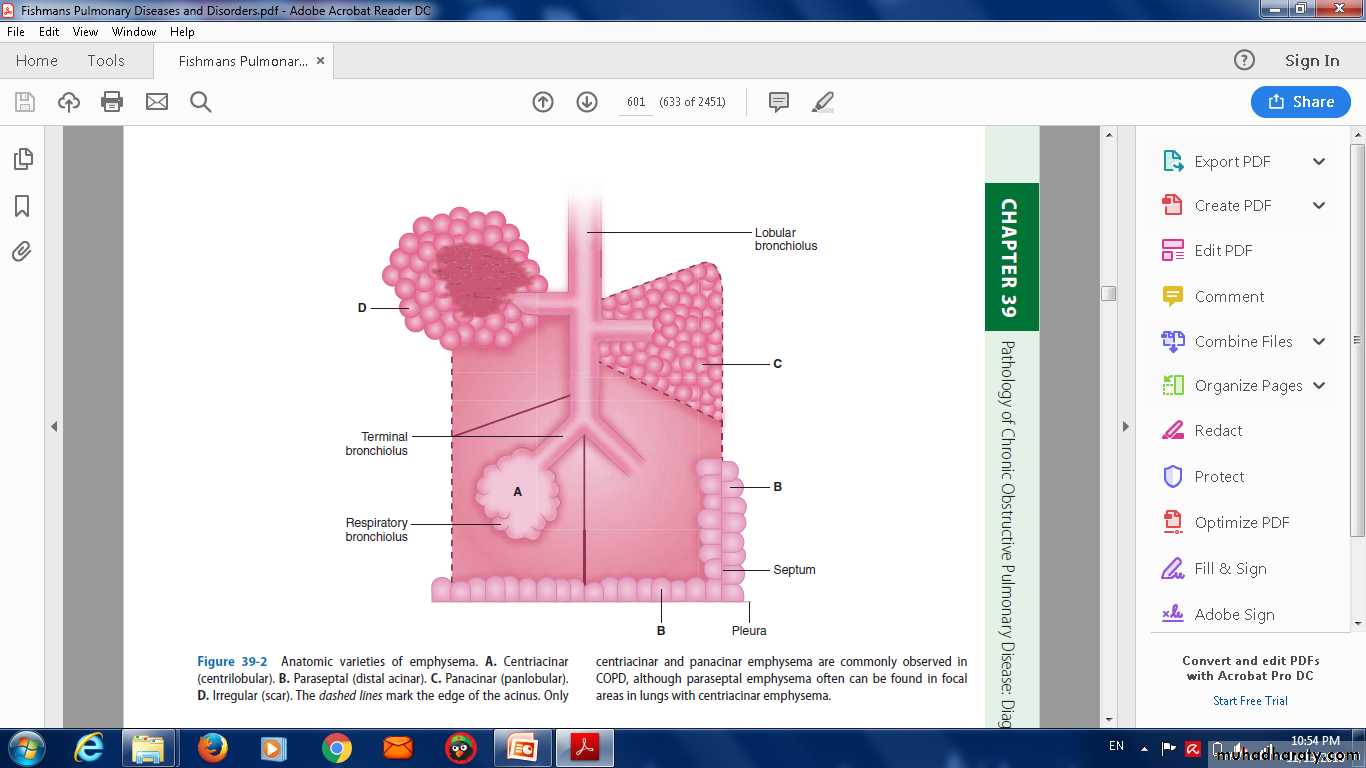Open the search magnifier tool
Screen dimensions: 1366x768
pyautogui.click(x=201, y=102)
